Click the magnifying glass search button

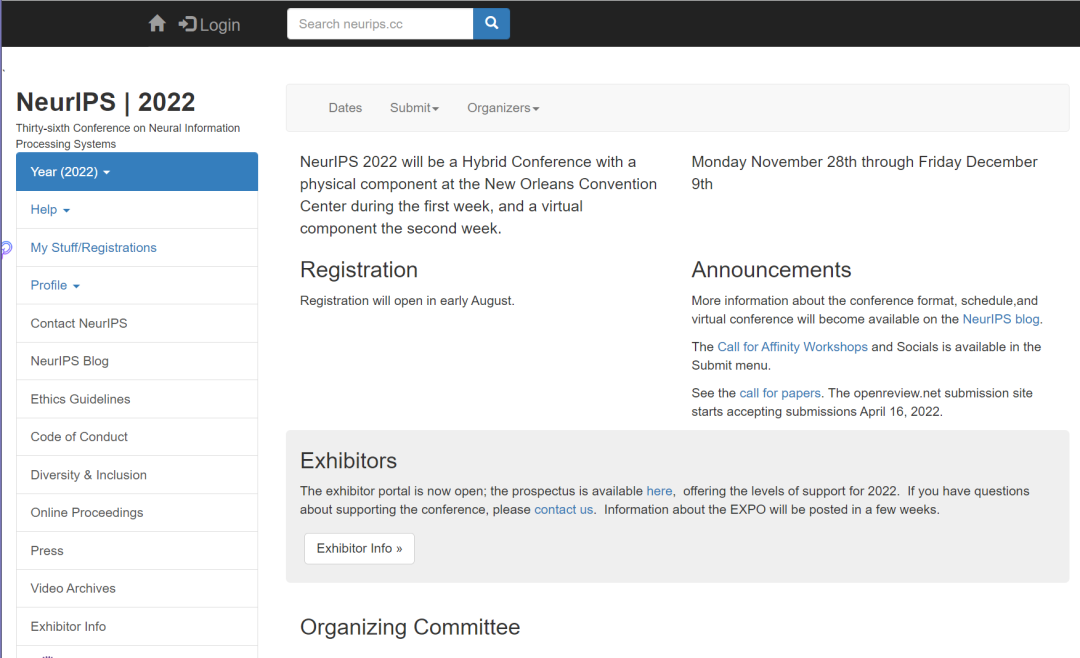coord(491,23)
